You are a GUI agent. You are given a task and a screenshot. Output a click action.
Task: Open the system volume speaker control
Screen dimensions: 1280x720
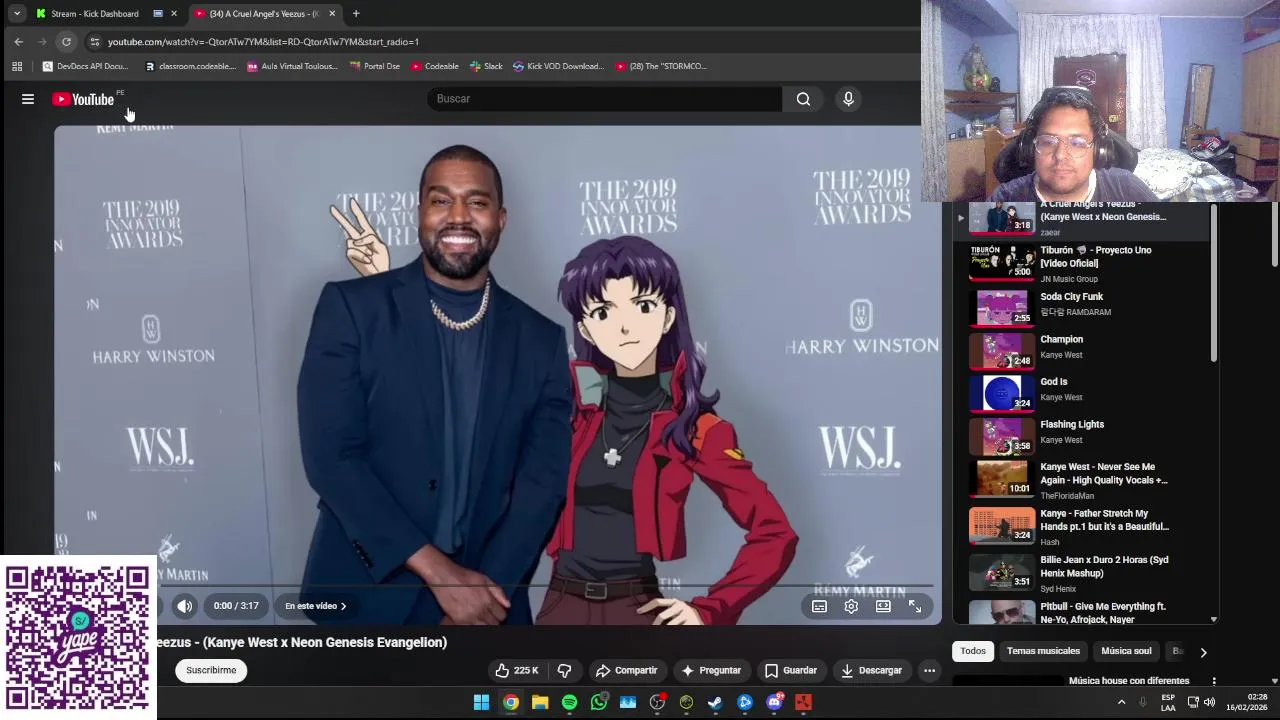pos(1209,702)
